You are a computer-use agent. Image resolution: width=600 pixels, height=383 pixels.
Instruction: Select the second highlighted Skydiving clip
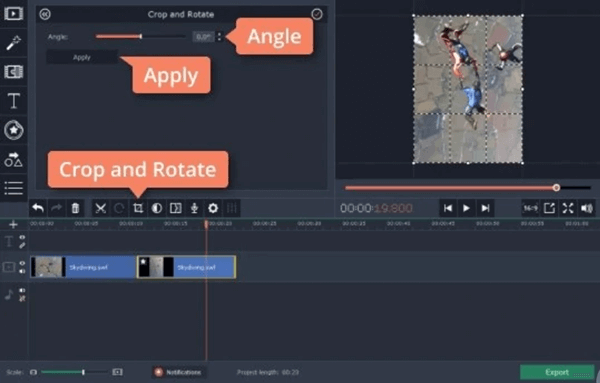tap(186, 267)
